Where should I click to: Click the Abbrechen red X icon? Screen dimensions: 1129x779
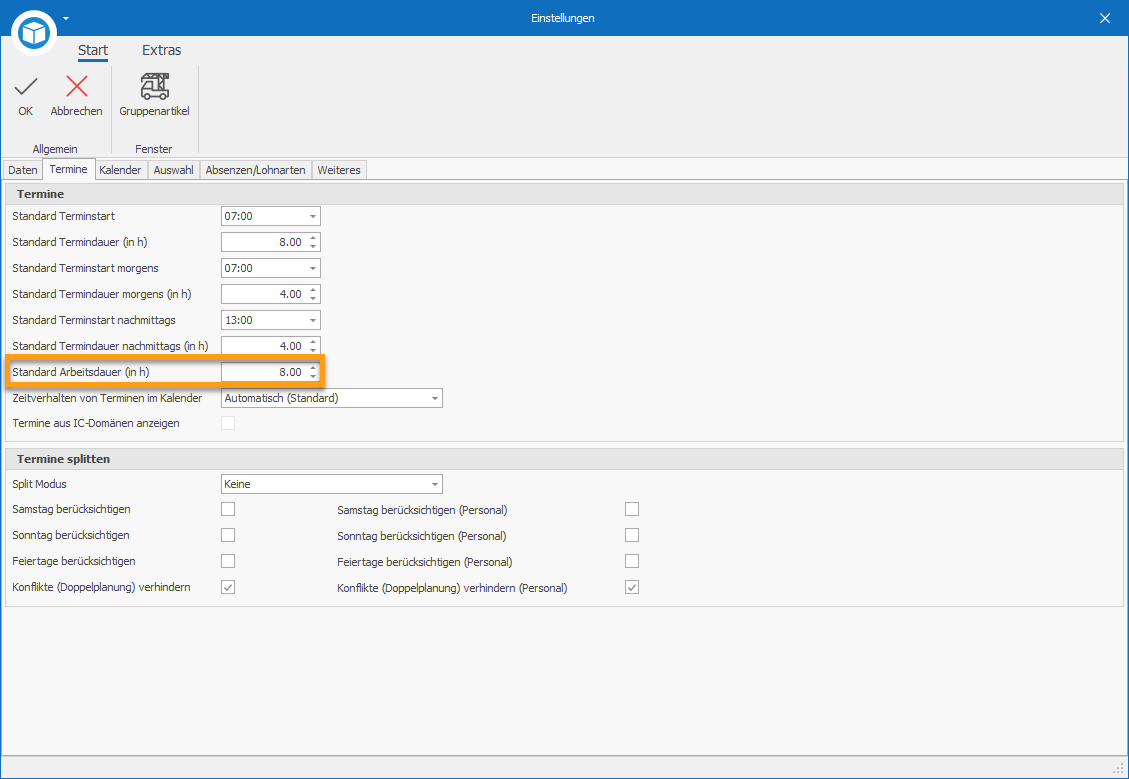(x=76, y=86)
